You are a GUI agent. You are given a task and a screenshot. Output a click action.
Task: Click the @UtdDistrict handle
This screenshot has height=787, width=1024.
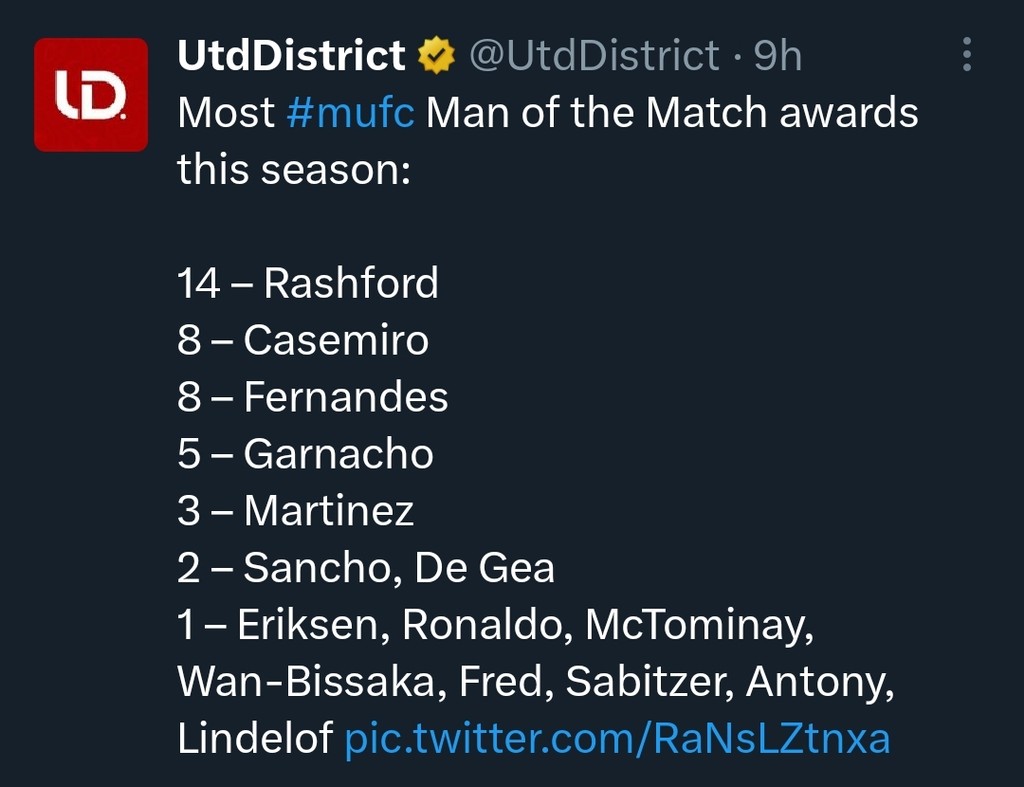point(594,56)
